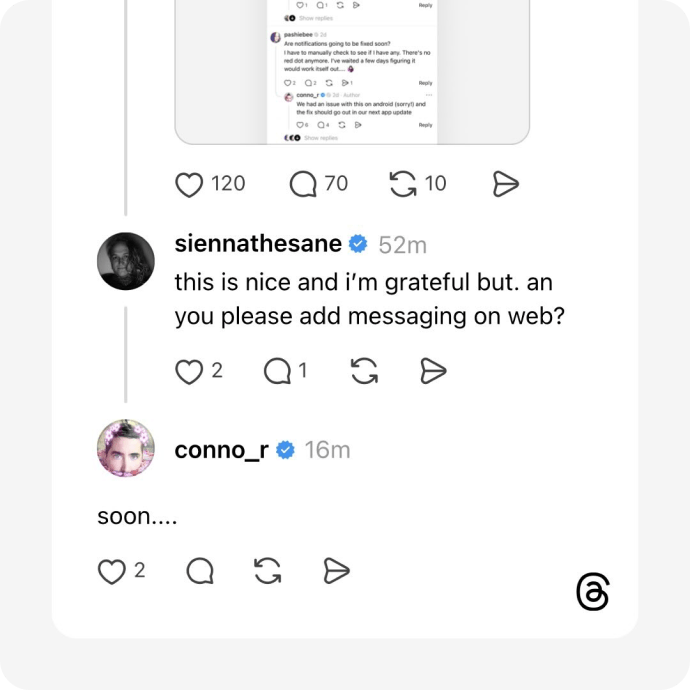Click the Threads logo

click(x=592, y=593)
